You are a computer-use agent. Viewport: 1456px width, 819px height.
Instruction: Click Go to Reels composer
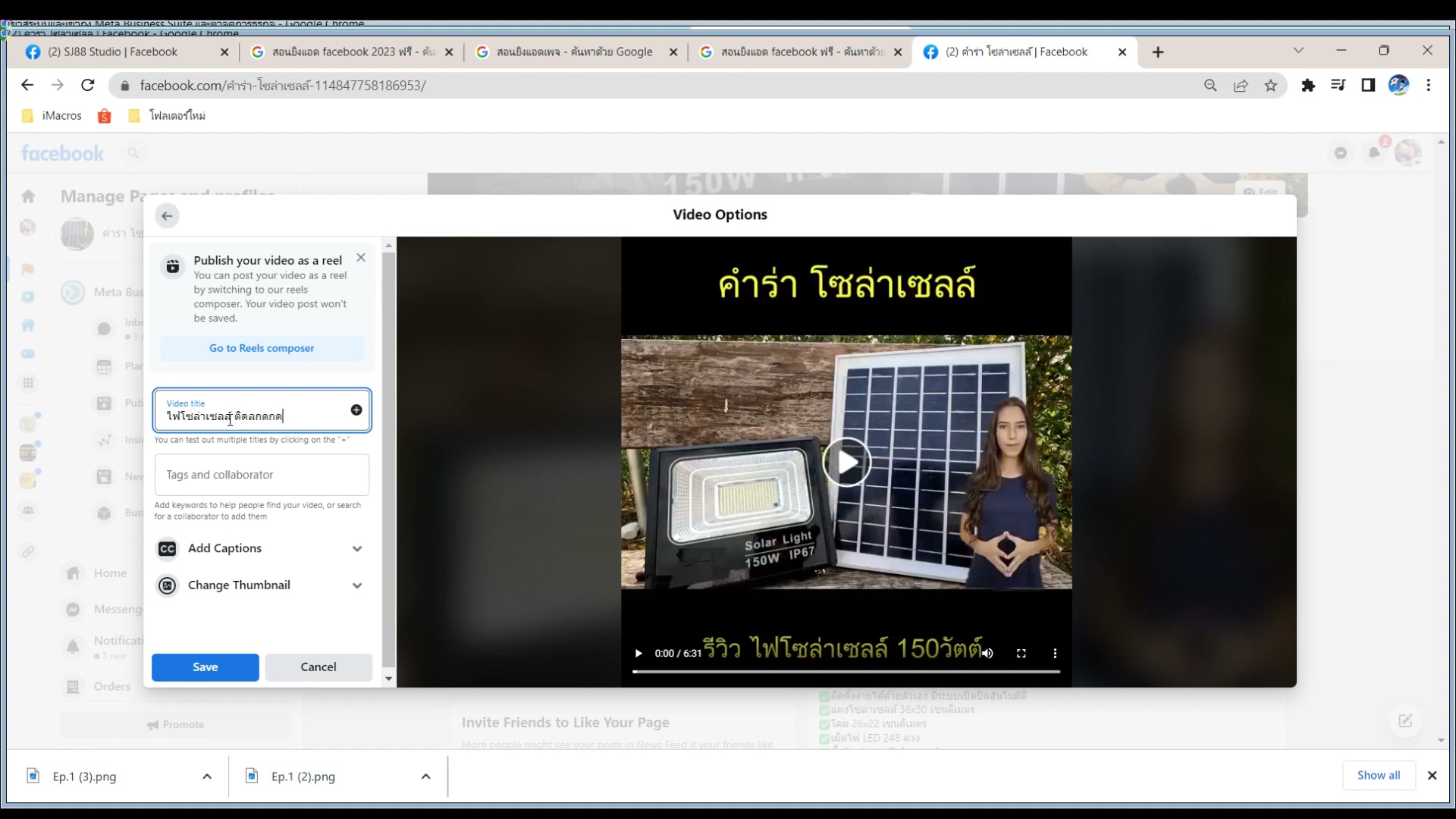(262, 348)
